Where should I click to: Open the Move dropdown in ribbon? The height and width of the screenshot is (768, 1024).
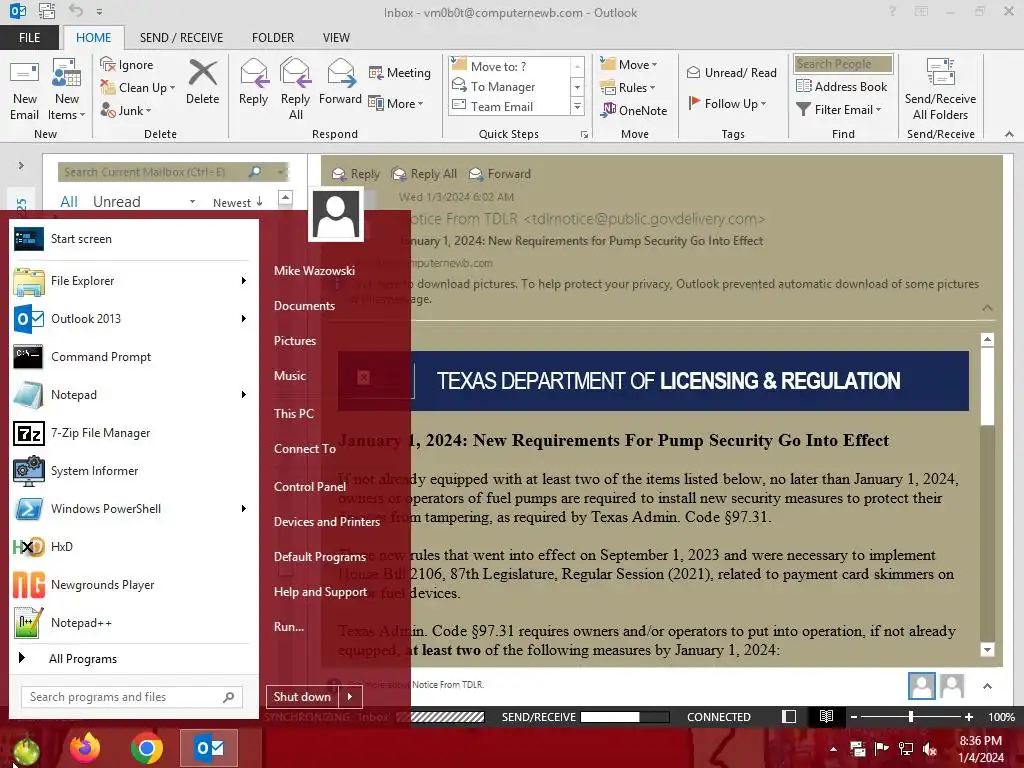[629, 65]
